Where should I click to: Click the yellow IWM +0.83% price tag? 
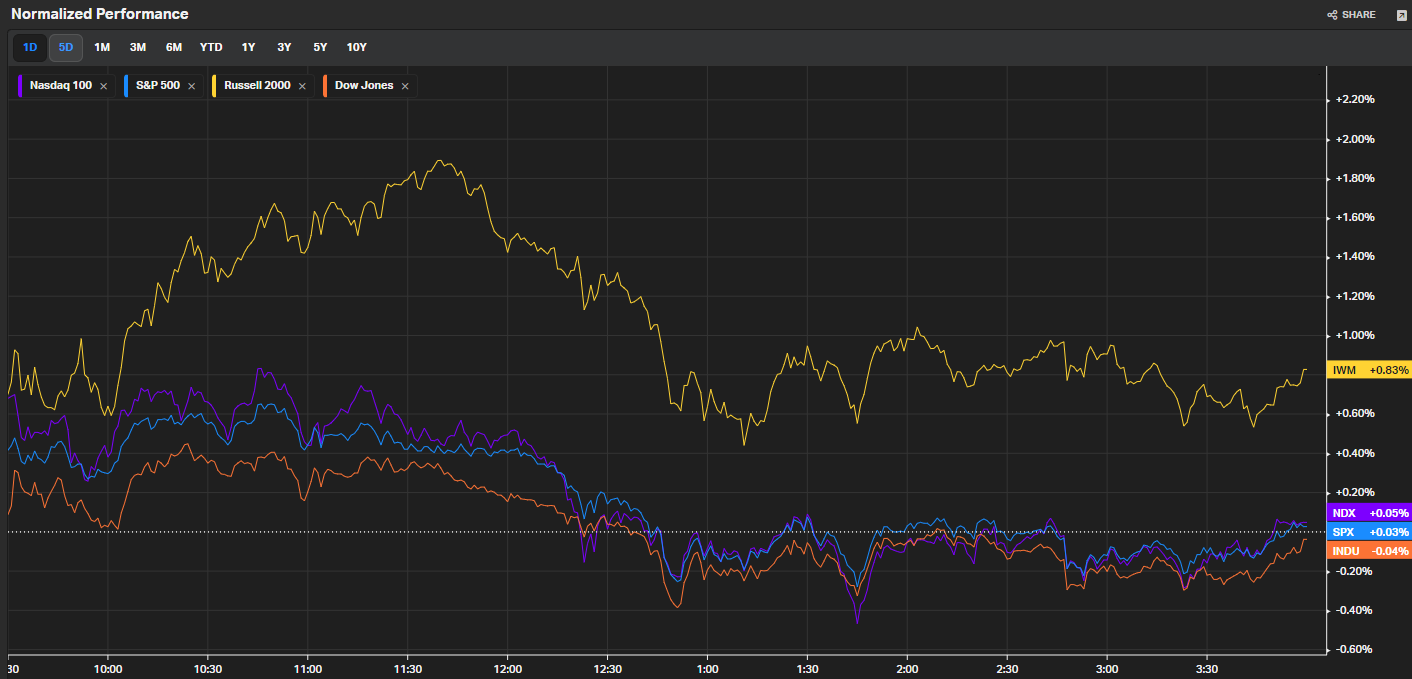[x=1368, y=370]
